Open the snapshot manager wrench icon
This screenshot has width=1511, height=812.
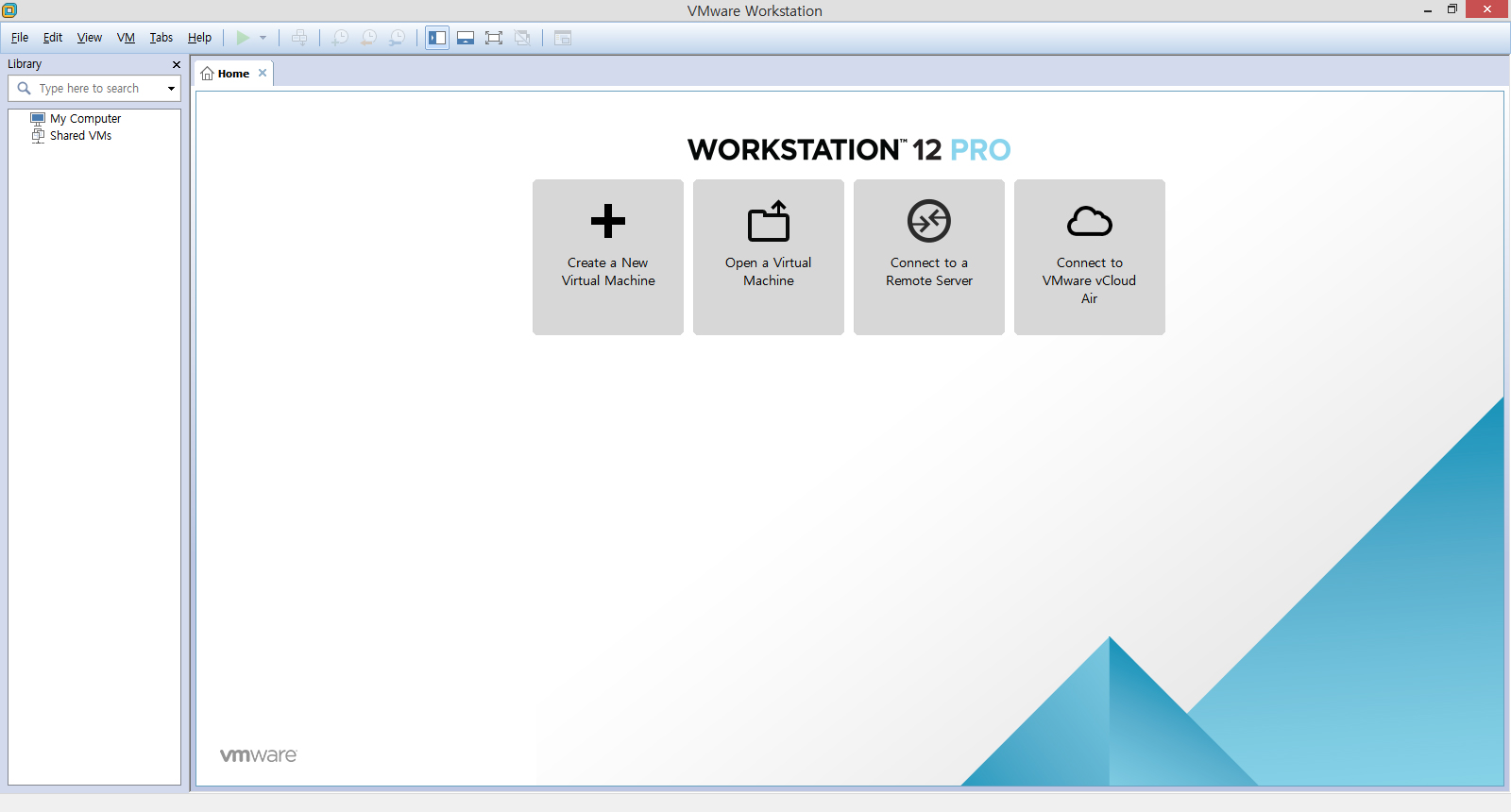[x=398, y=38]
